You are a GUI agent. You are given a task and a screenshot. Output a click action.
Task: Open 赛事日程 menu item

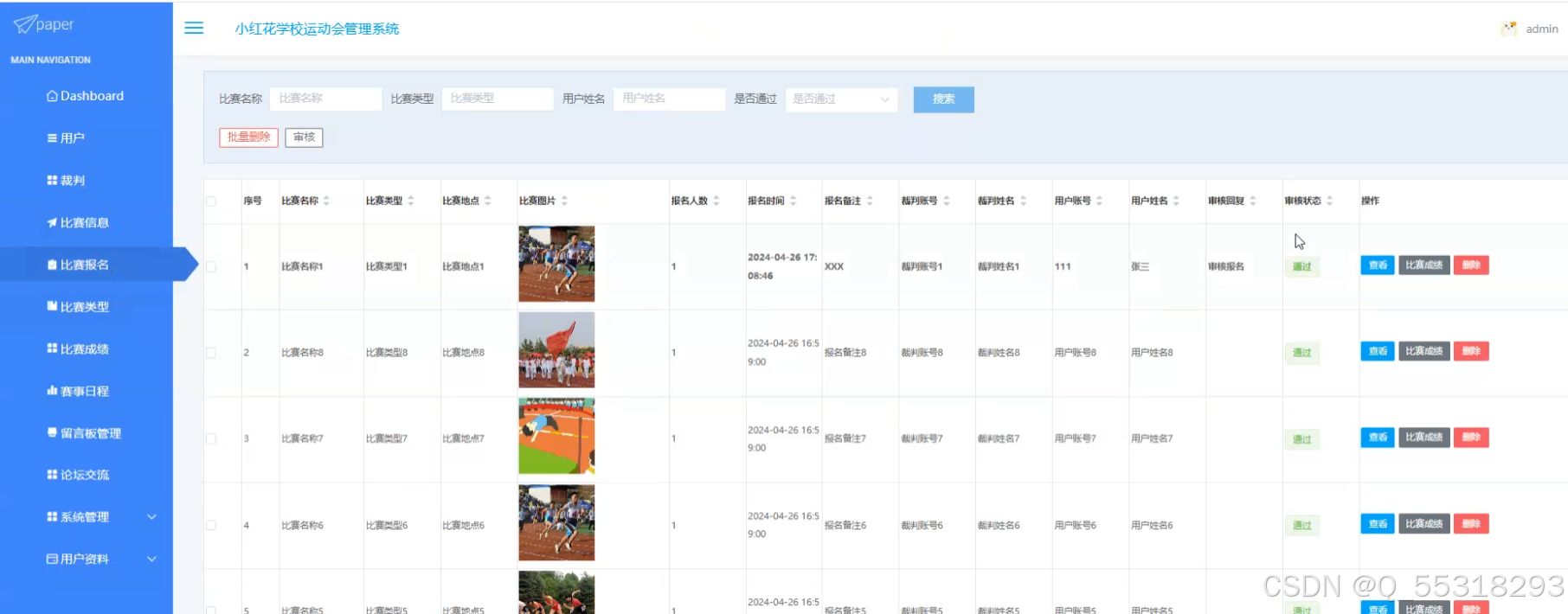point(85,391)
